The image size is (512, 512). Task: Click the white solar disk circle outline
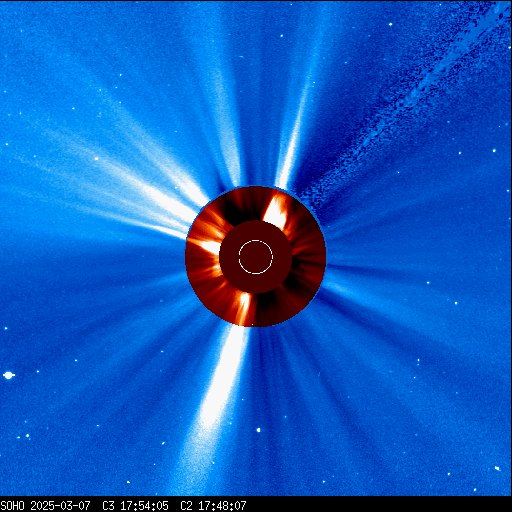click(256, 257)
